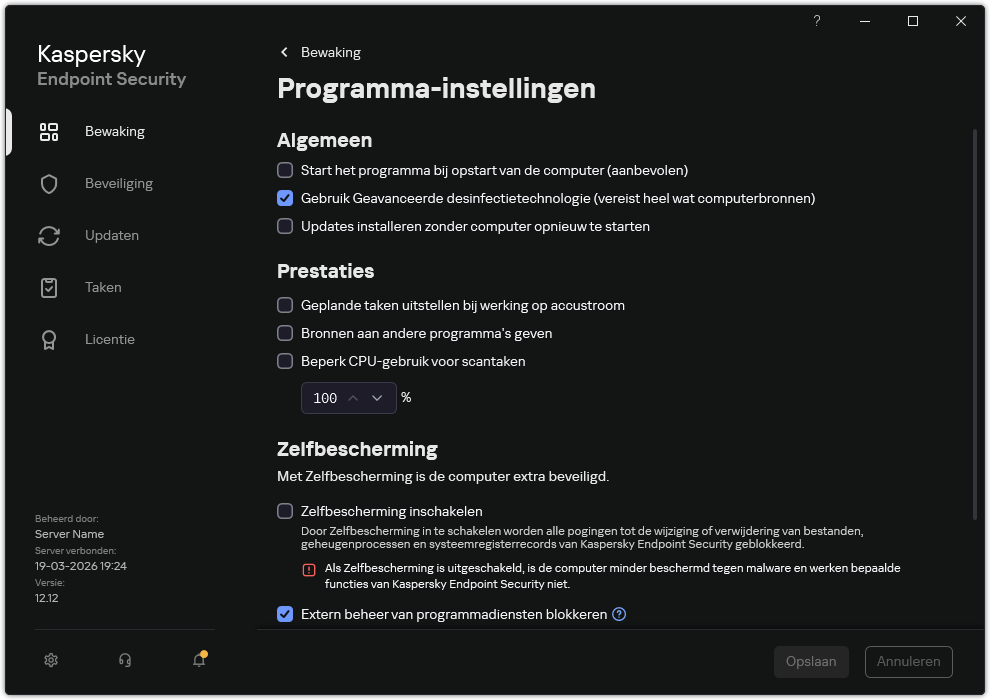Disable Geavanceerde desinfectietechnologie
Image resolution: width=990 pixels, height=700 pixels.
tap(285, 198)
